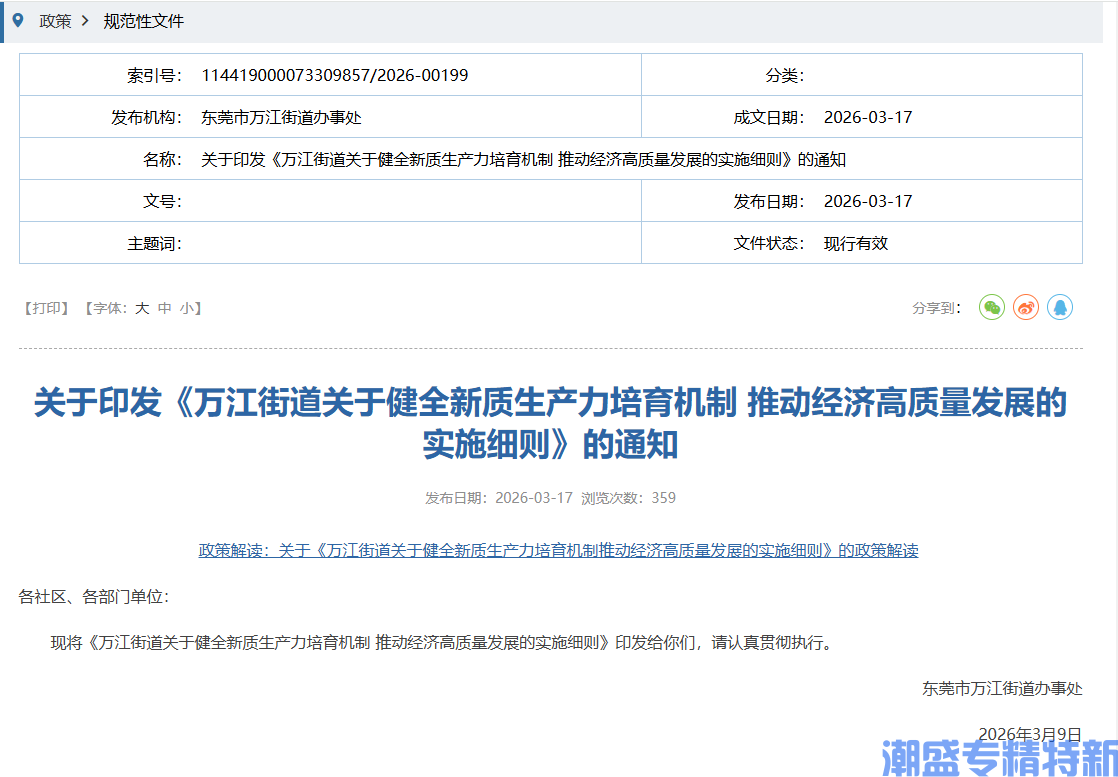This screenshot has width=1118, height=777.
Task: Click the 主题词 label cell
Action: pyautogui.click(x=155, y=244)
